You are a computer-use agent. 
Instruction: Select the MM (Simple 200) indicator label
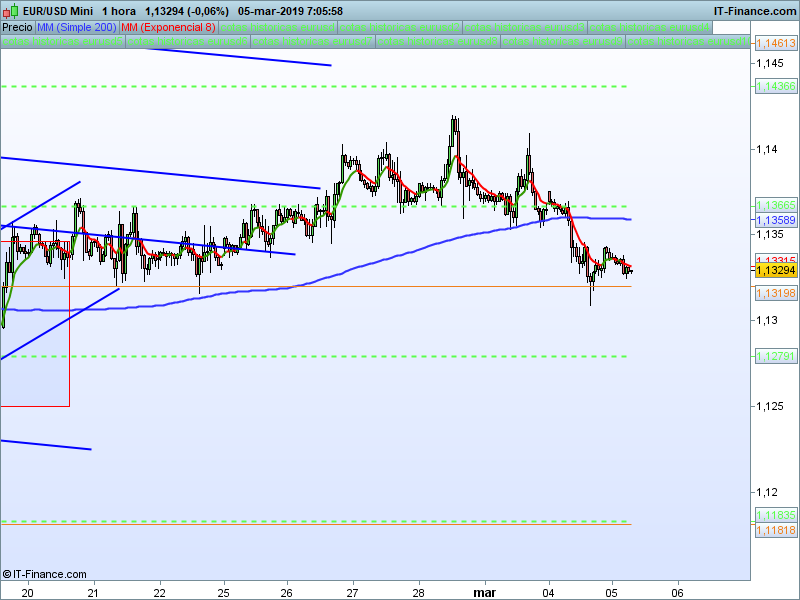(x=77, y=28)
